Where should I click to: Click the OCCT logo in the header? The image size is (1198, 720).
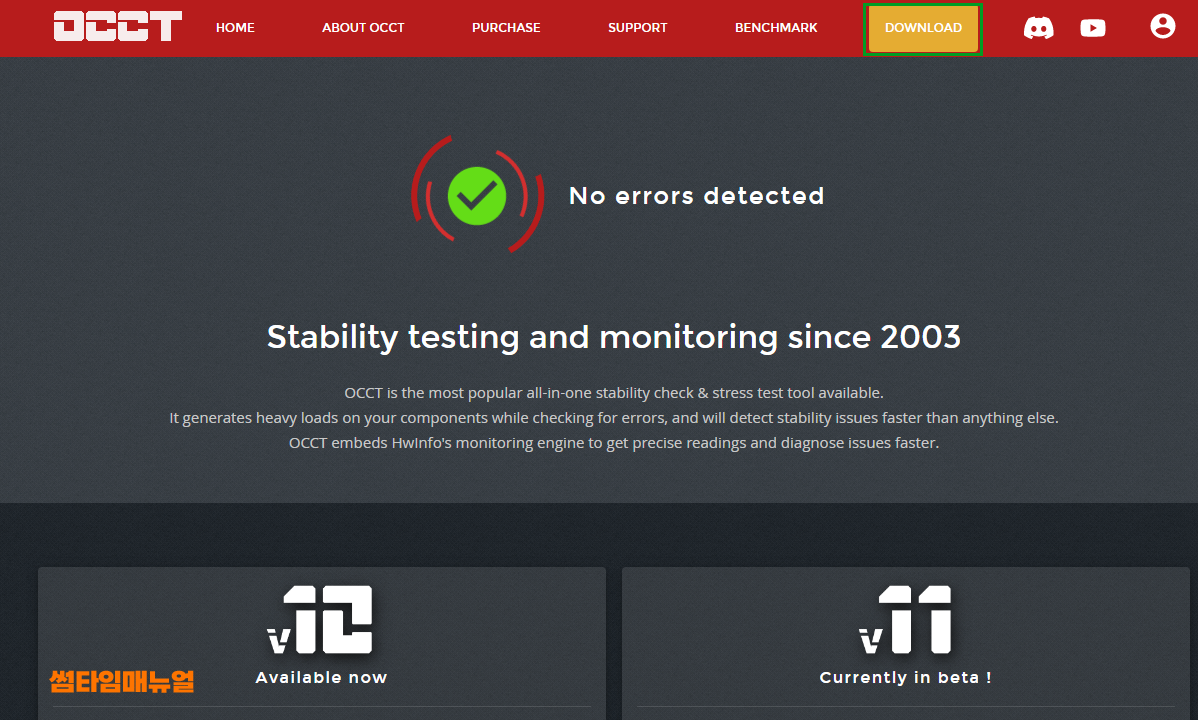118,27
